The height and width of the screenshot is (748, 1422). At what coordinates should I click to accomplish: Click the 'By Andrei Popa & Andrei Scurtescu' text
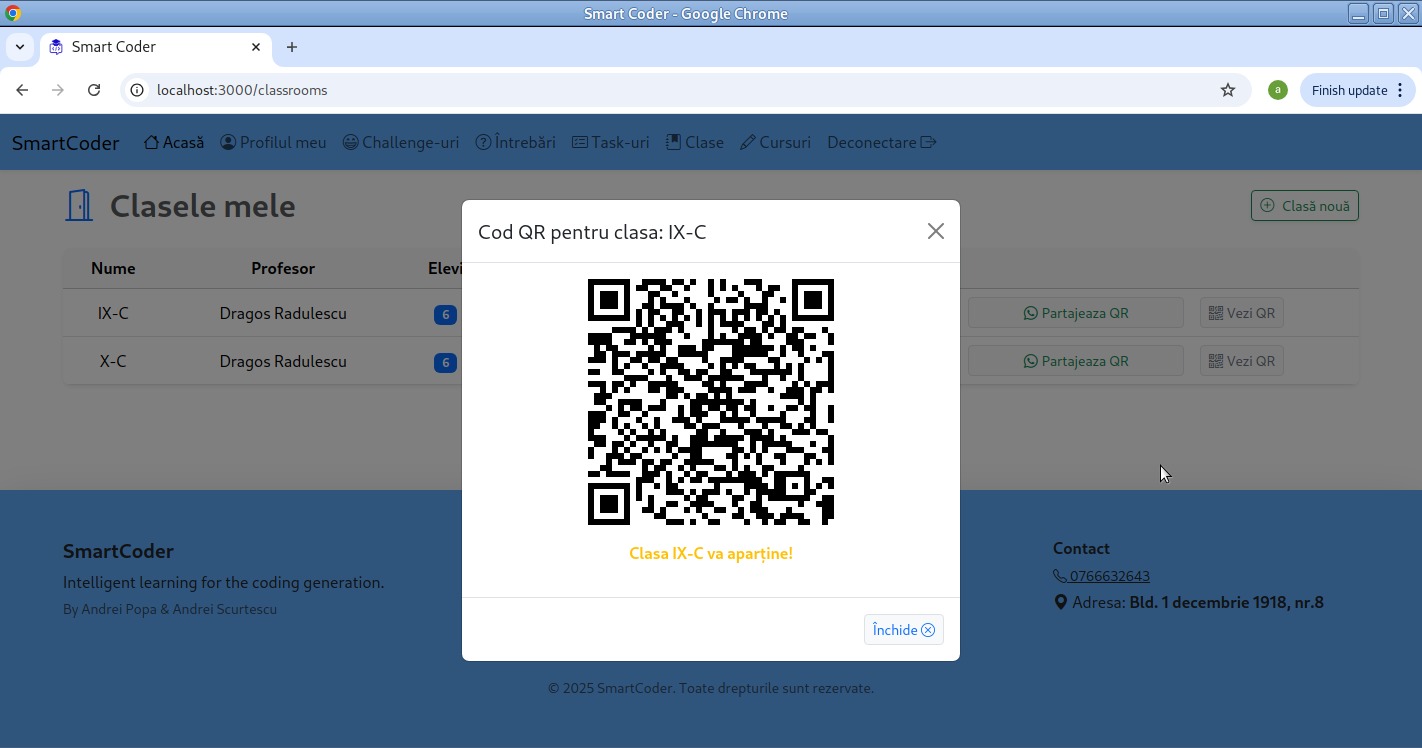pyautogui.click(x=170, y=609)
